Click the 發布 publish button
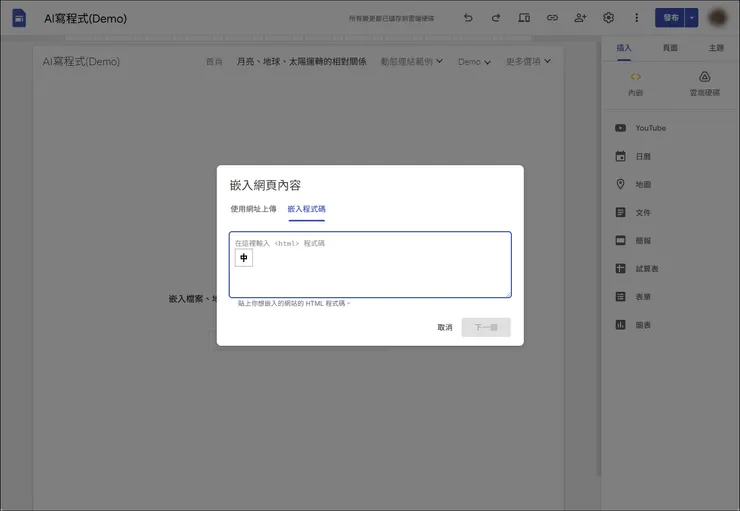This screenshot has height=511, width=740. pos(670,18)
